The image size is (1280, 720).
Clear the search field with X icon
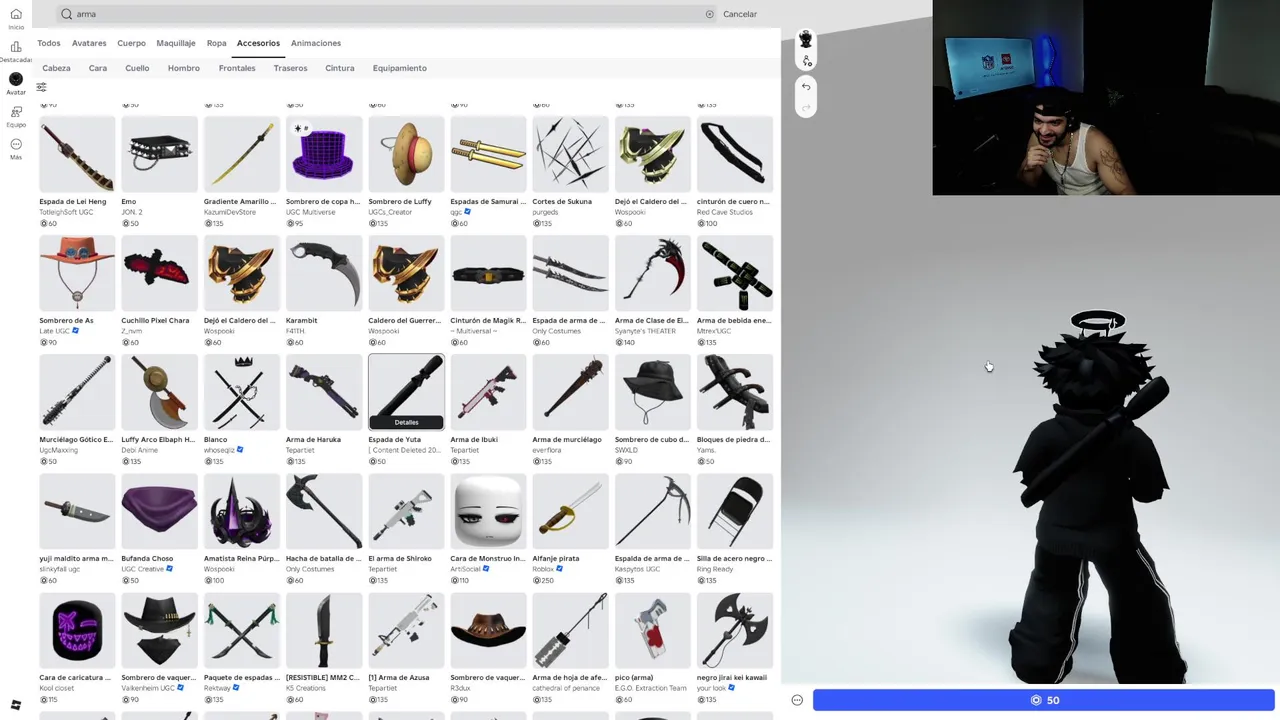(x=710, y=14)
